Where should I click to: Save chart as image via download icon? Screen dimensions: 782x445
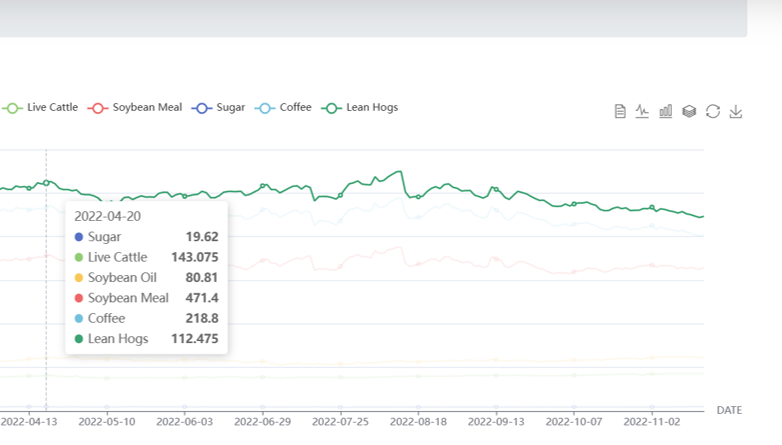[736, 111]
